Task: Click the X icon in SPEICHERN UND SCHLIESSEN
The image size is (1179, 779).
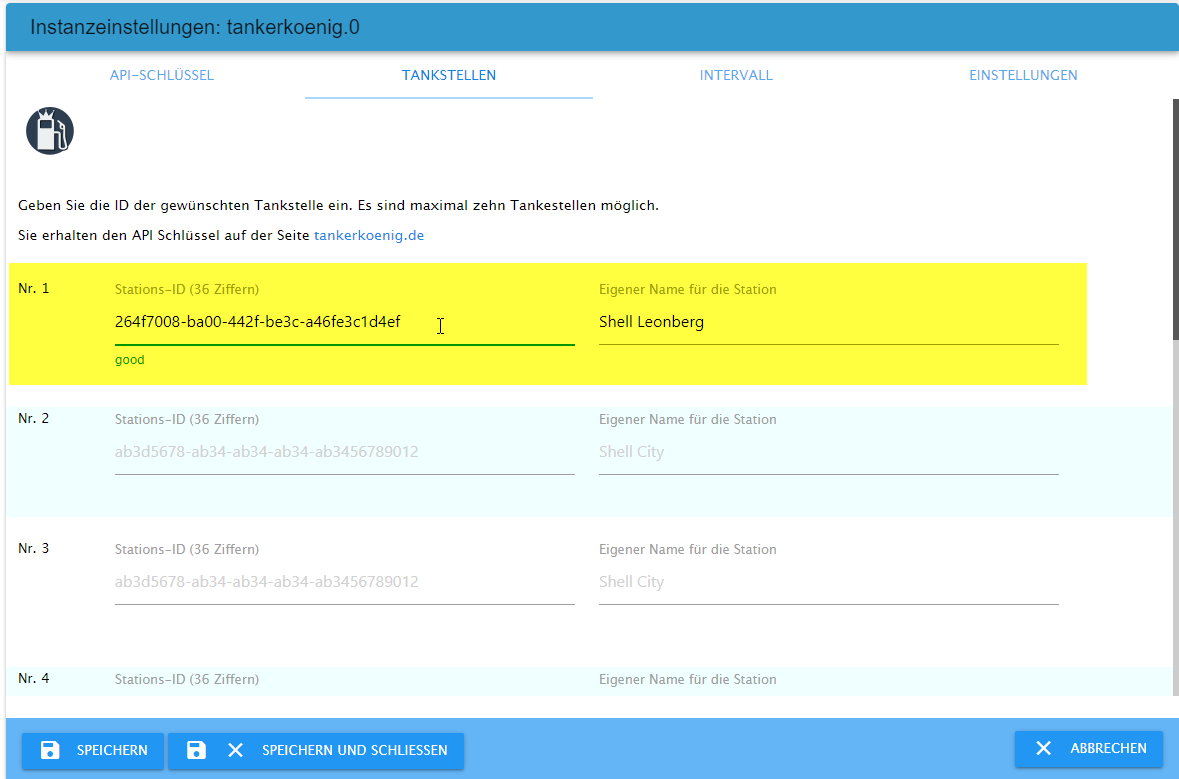Action: [233, 750]
